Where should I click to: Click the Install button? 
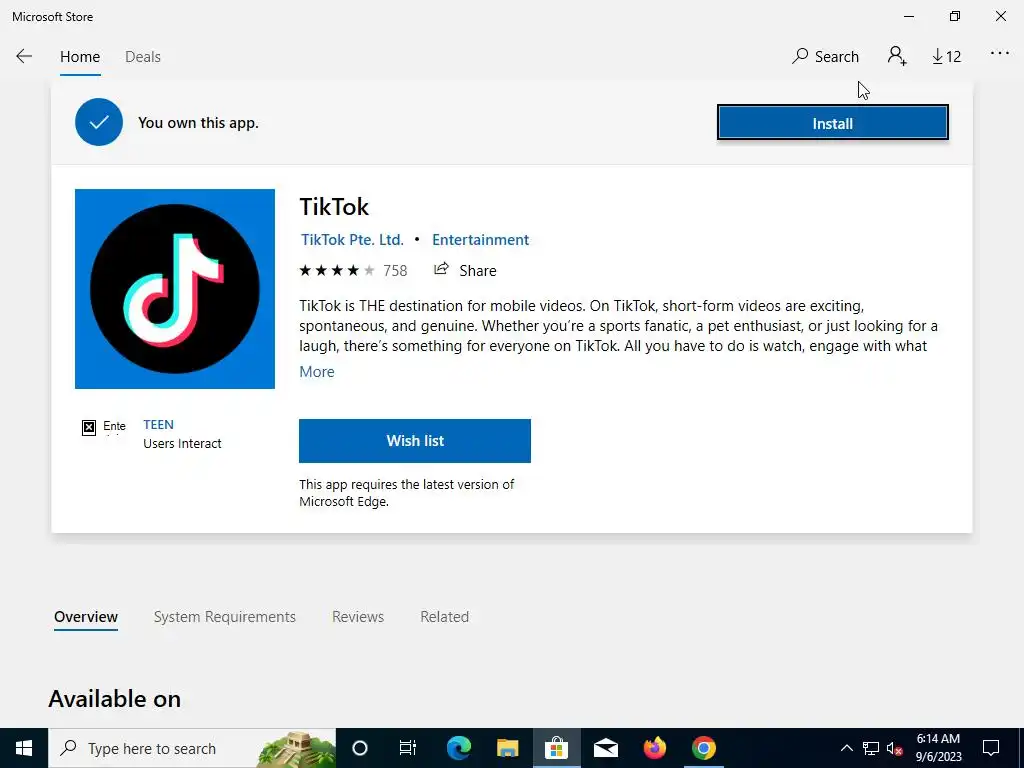(x=833, y=123)
